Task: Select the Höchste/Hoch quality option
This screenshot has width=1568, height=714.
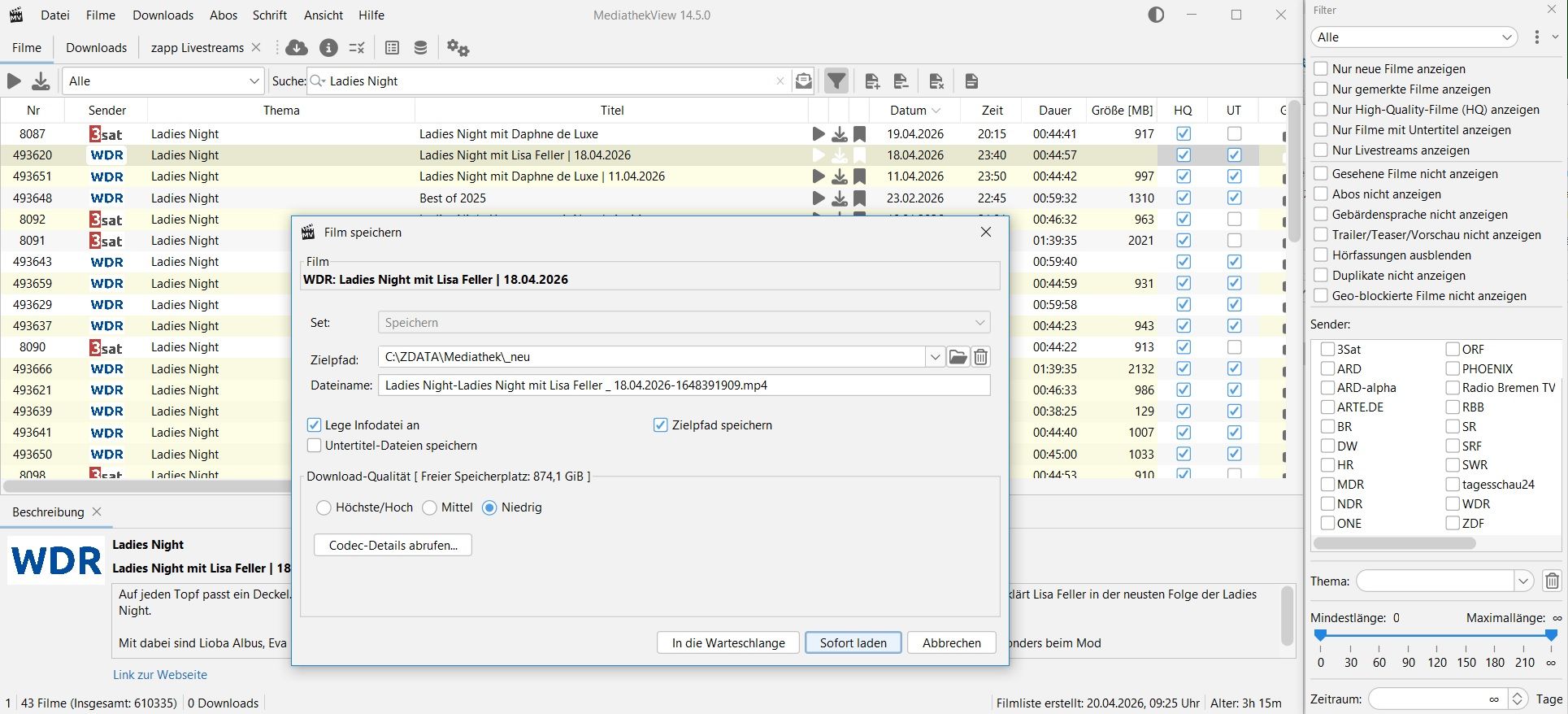Action: pos(324,507)
